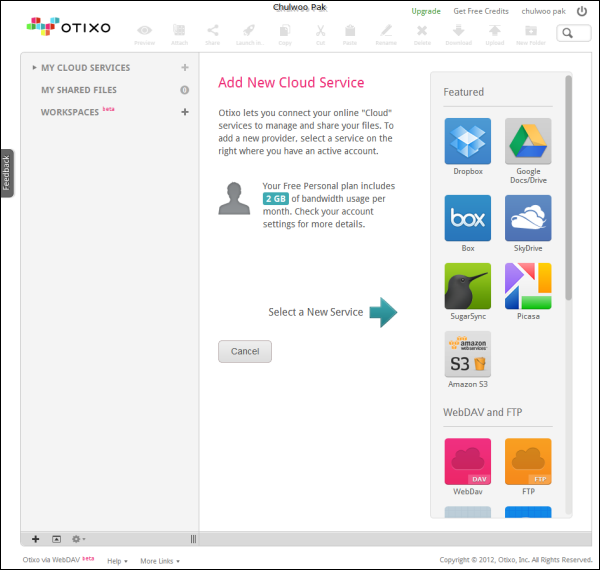Open the Help dropdown menu
600x570 pixels.
coord(117,561)
